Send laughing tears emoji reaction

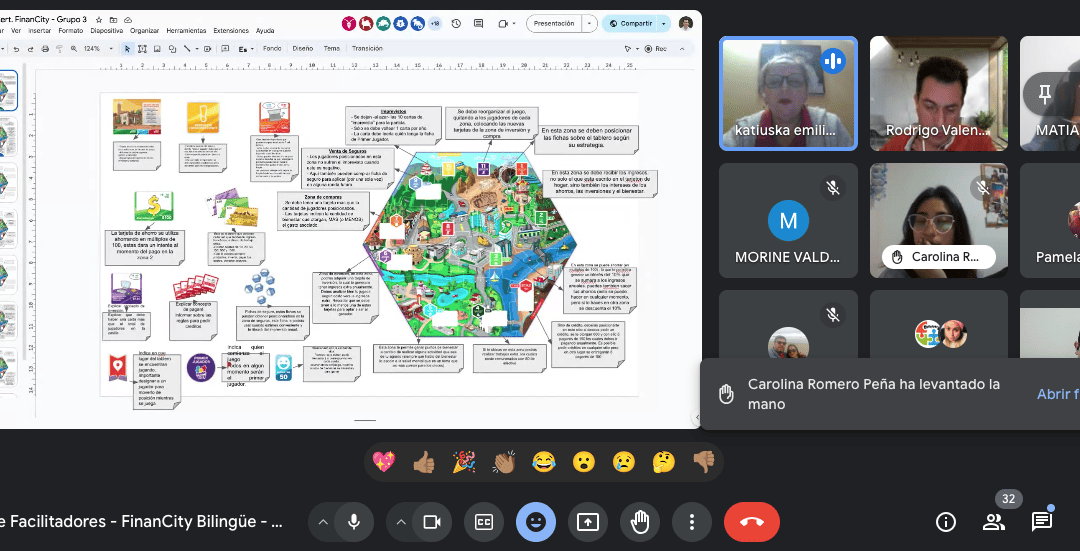click(x=543, y=462)
